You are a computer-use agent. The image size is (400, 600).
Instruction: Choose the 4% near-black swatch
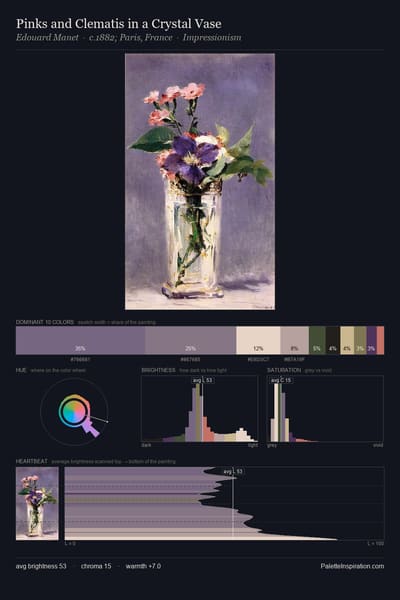coord(333,340)
